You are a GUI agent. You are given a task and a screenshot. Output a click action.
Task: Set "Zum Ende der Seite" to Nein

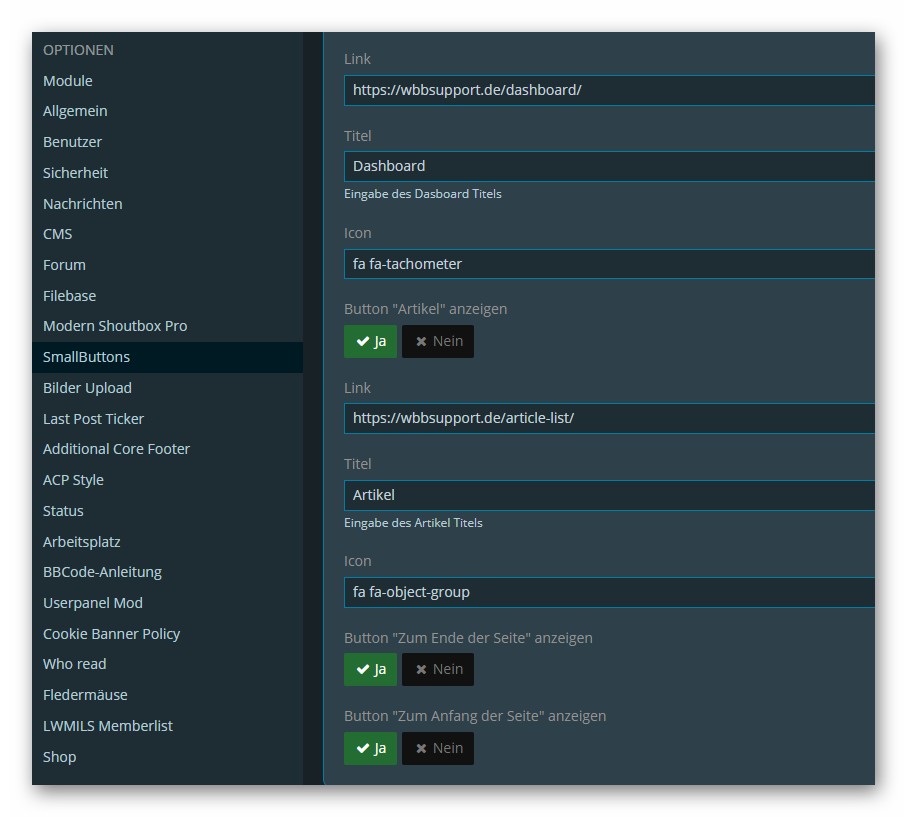coord(438,669)
